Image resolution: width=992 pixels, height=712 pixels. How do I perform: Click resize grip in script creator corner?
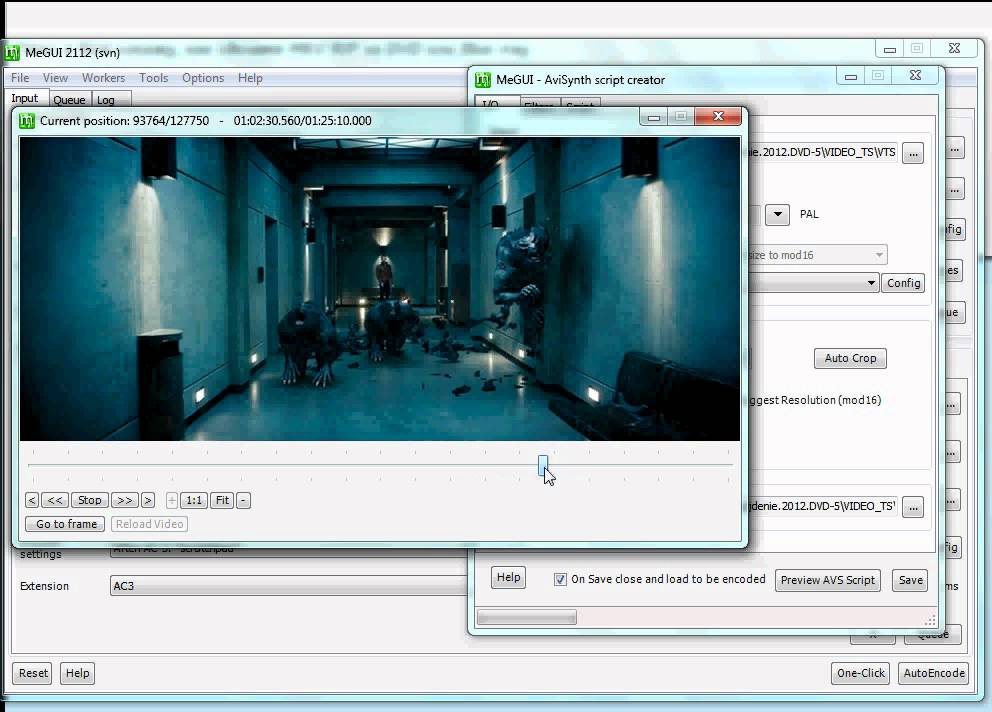tap(930, 620)
